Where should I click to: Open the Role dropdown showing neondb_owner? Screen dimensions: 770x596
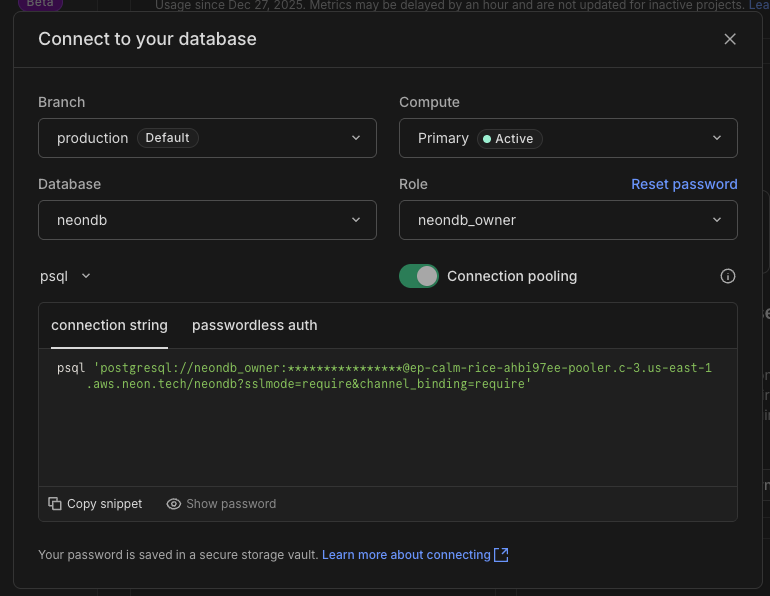(x=568, y=220)
